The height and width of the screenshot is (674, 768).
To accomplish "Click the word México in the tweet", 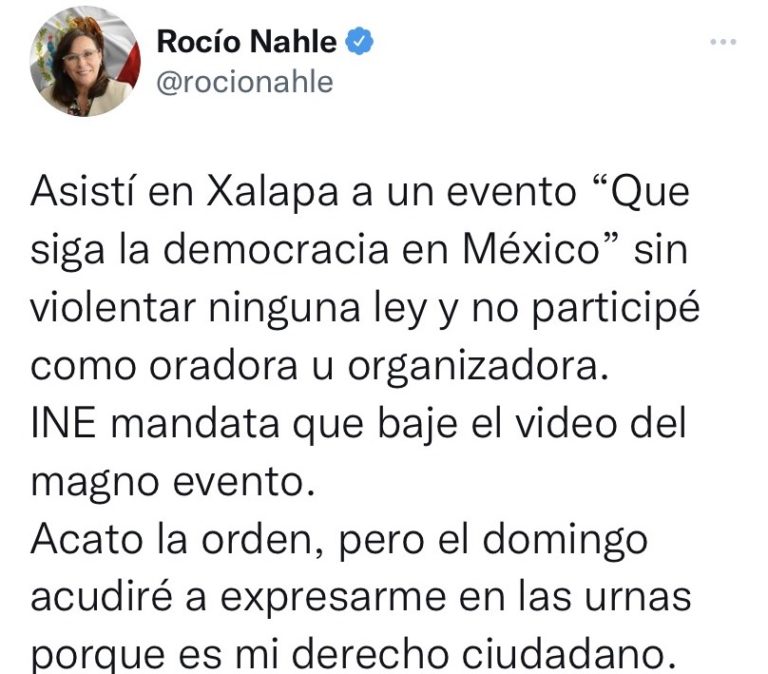I will click(531, 249).
